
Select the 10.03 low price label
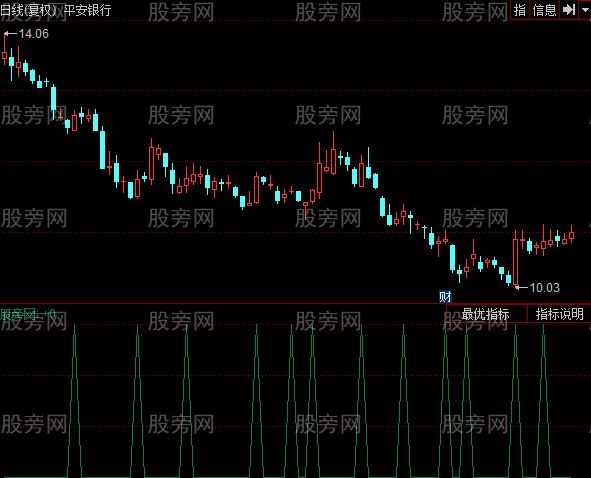[545, 288]
